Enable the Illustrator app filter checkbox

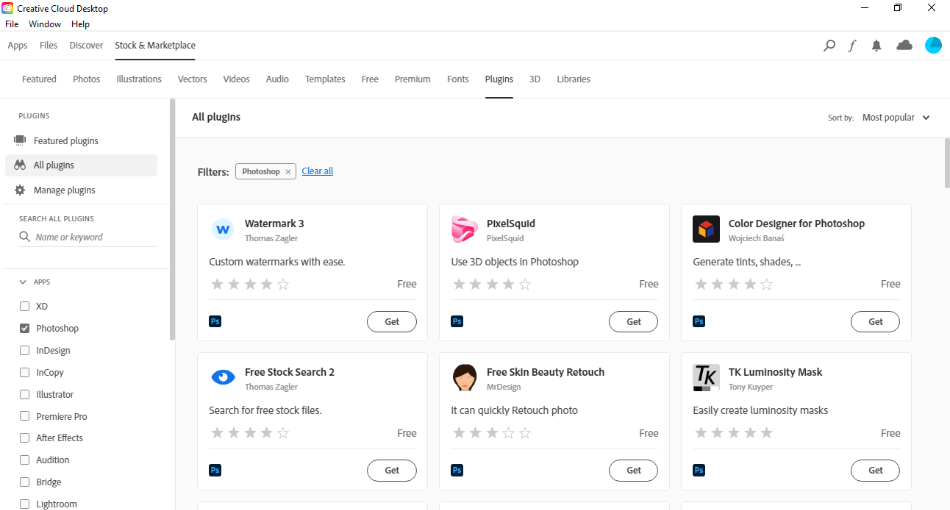click(x=25, y=394)
